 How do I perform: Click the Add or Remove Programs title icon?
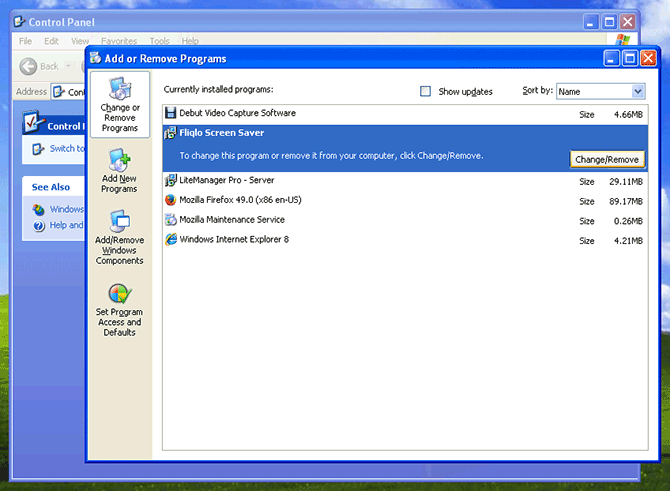(x=96, y=58)
